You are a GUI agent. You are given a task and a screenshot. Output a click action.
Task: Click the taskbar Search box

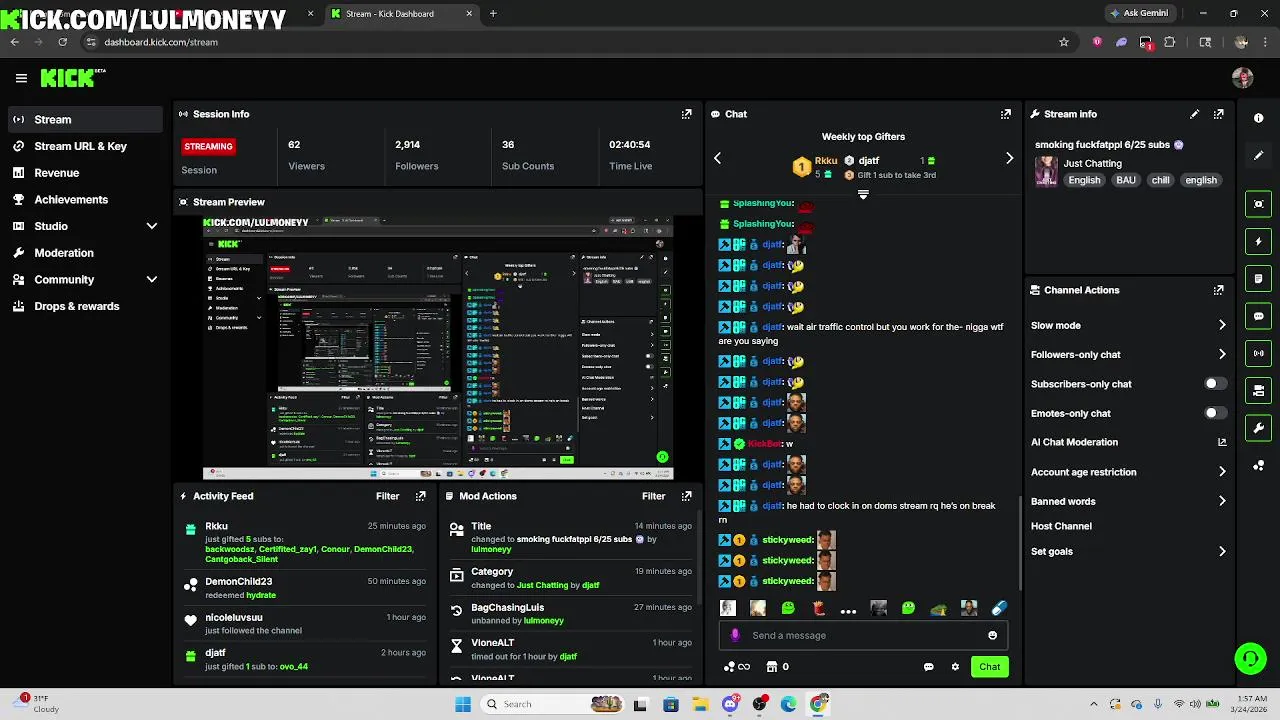[553, 704]
